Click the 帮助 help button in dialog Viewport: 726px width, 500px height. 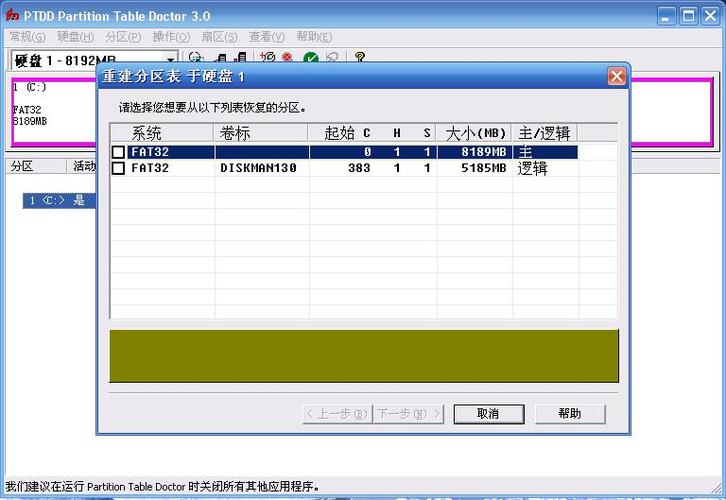[570, 414]
